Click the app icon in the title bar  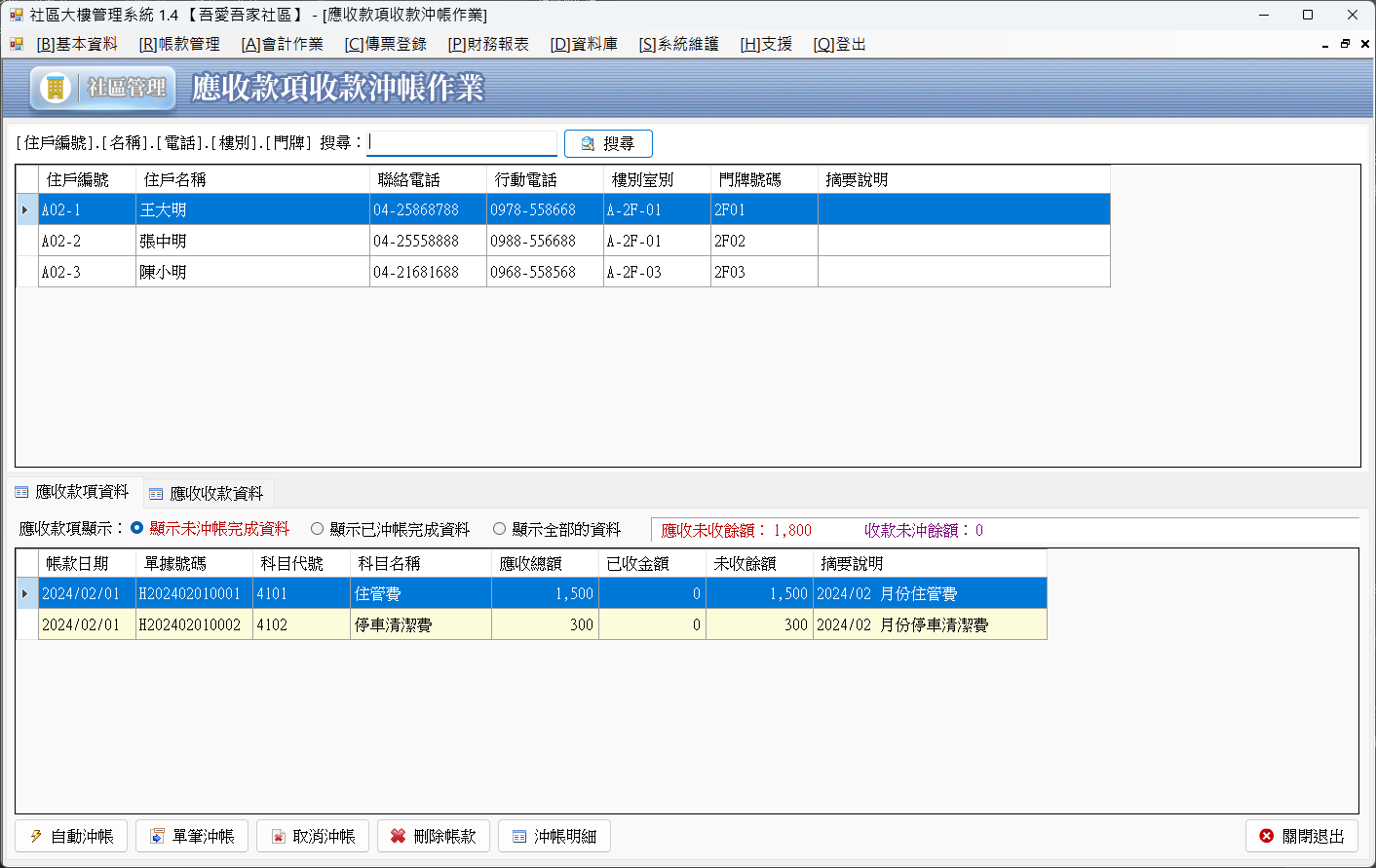(16, 15)
